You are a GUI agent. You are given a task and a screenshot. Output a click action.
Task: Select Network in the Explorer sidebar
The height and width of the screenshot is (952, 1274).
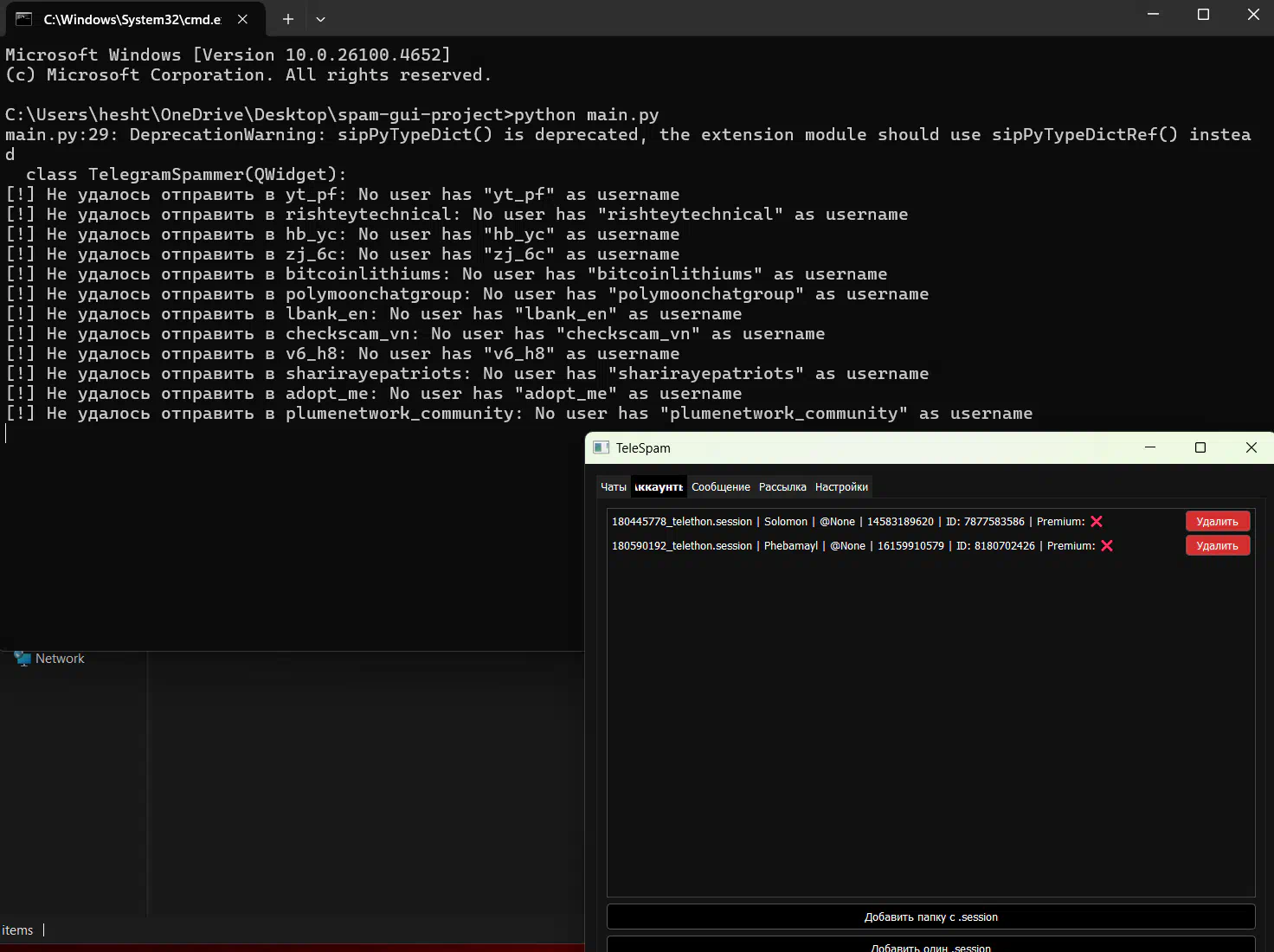pos(60,659)
